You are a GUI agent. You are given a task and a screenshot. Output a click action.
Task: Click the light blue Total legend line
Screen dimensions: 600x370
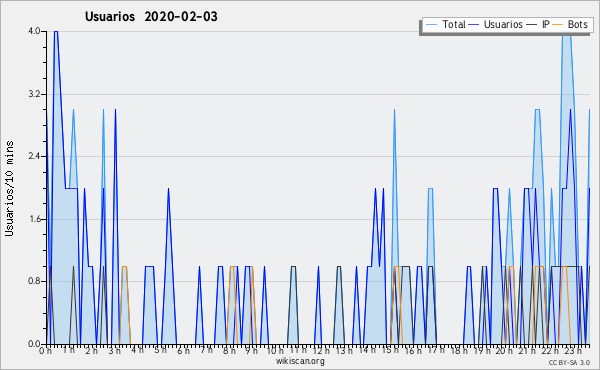coord(432,25)
